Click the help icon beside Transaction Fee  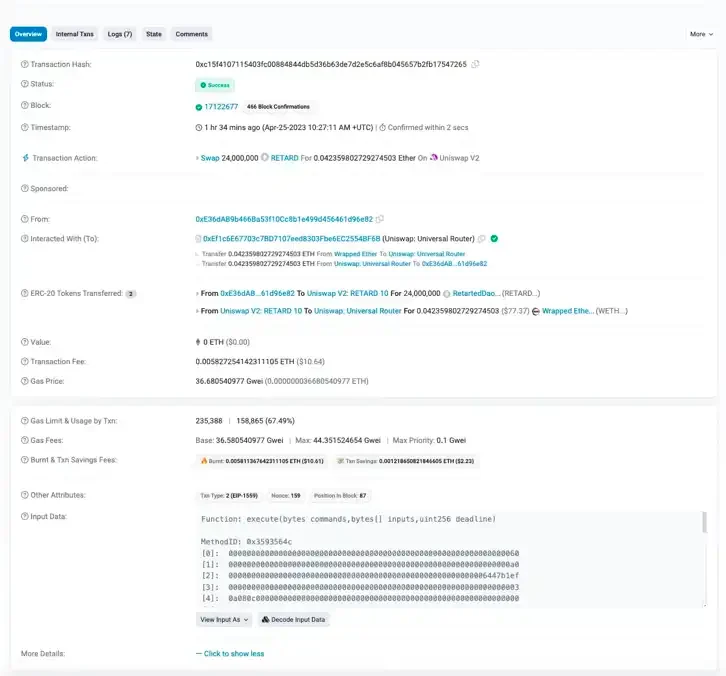(x=25, y=361)
